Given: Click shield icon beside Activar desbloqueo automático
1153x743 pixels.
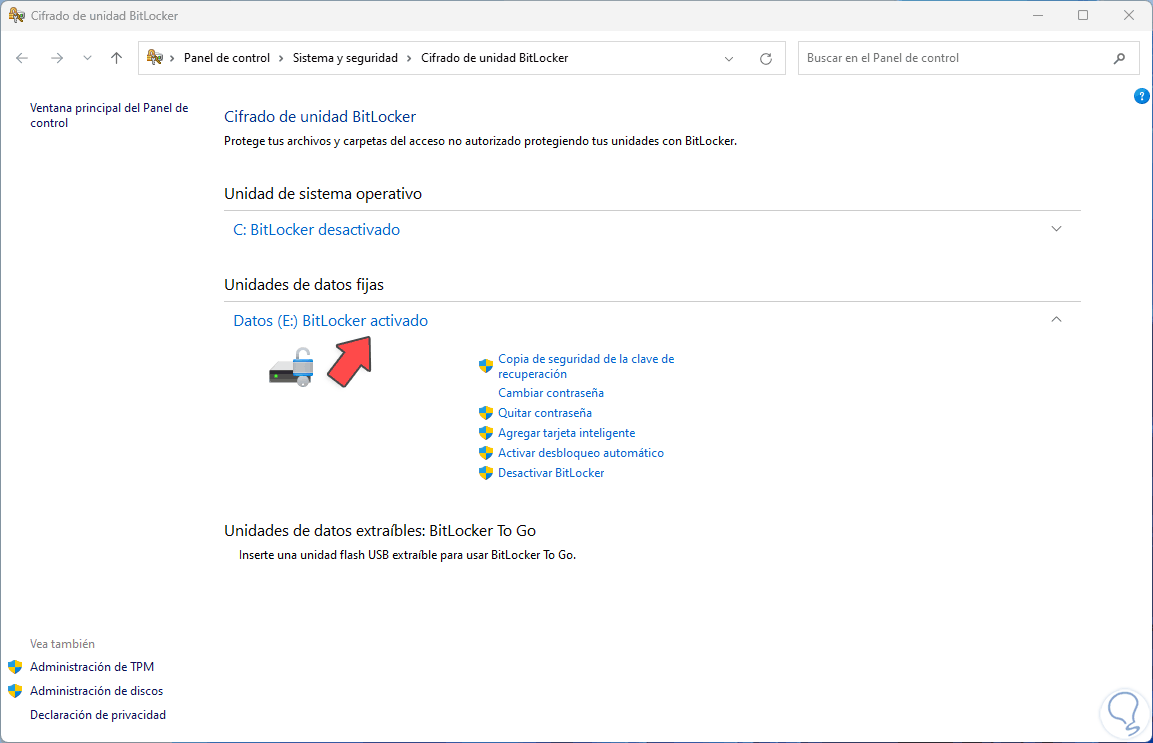Looking at the screenshot, I should tap(485, 452).
